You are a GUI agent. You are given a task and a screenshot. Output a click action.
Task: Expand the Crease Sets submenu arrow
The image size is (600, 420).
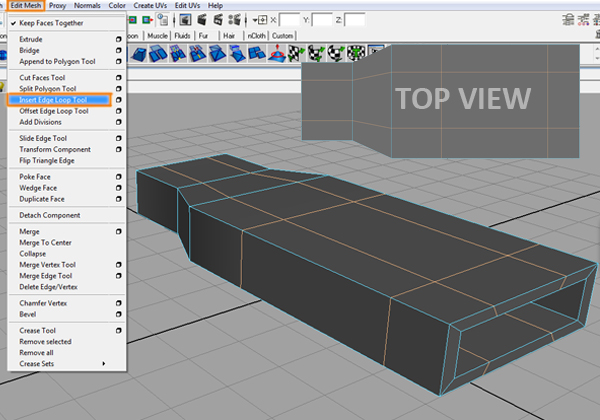tap(104, 363)
